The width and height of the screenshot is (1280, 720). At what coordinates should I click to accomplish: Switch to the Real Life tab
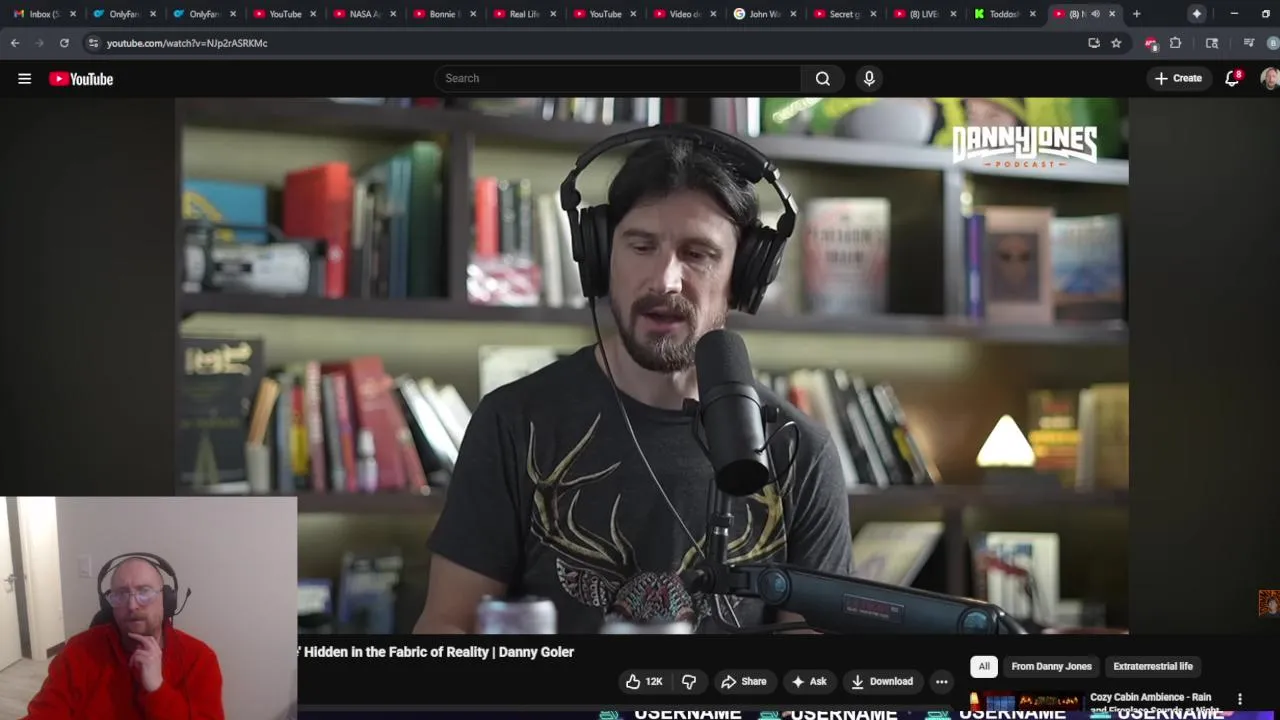click(524, 14)
